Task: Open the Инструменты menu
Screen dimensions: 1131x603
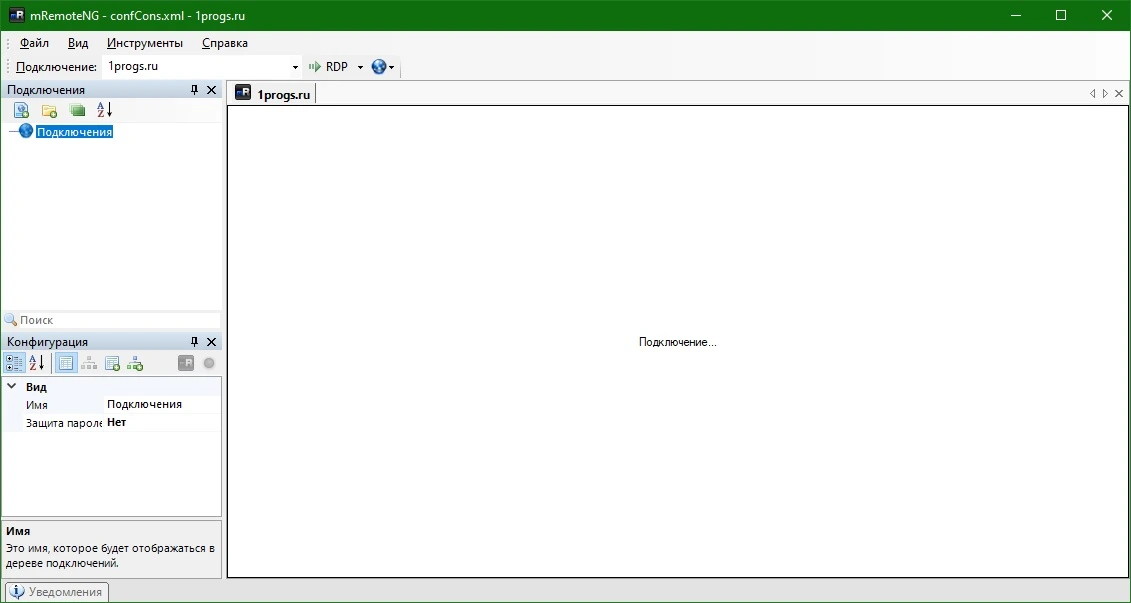Action: point(145,43)
